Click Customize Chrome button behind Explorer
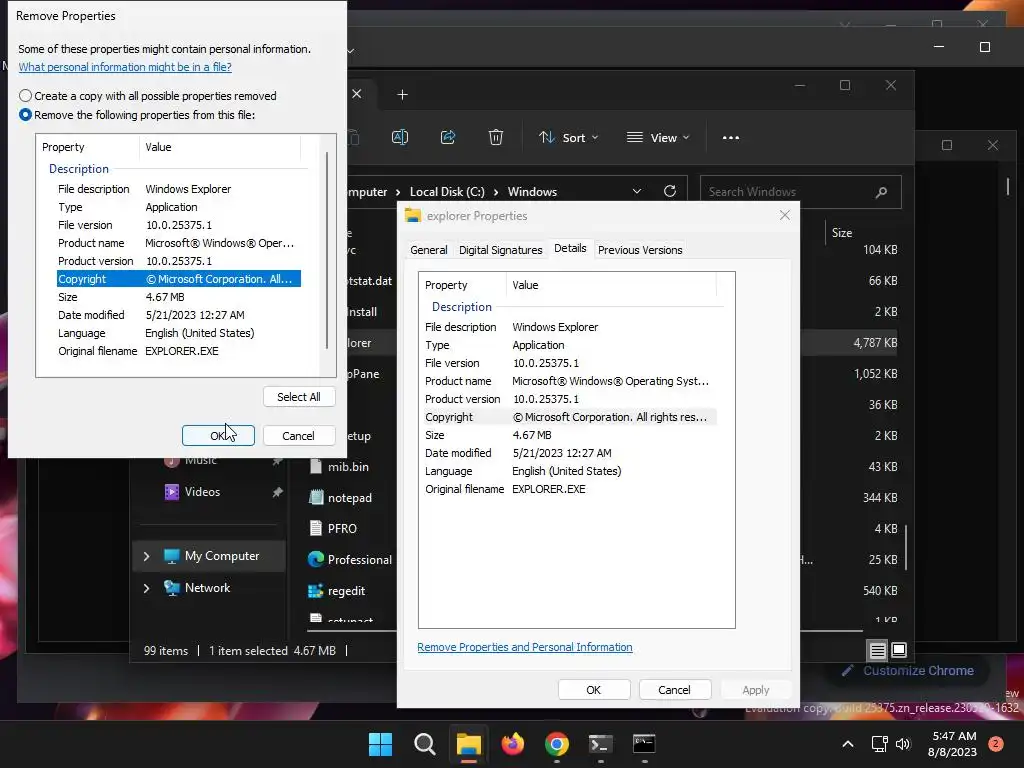Viewport: 1024px width, 768px height. tap(908, 671)
